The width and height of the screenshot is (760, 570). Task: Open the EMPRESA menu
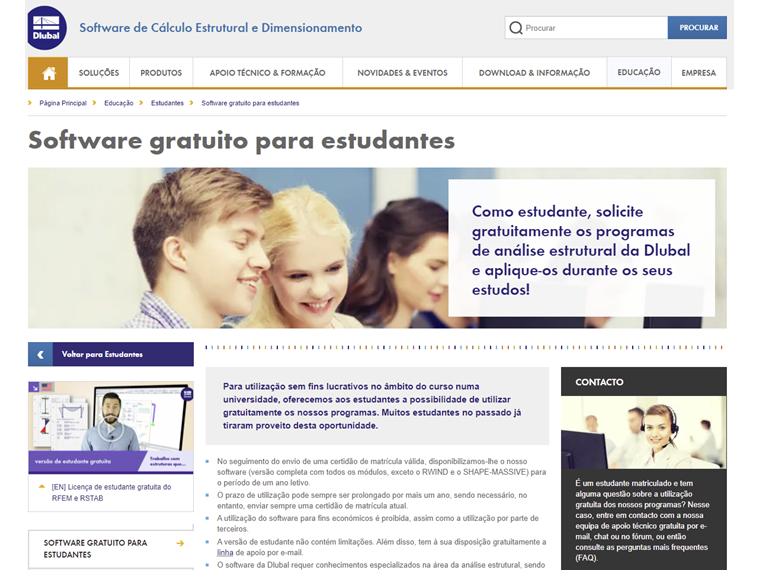point(698,73)
